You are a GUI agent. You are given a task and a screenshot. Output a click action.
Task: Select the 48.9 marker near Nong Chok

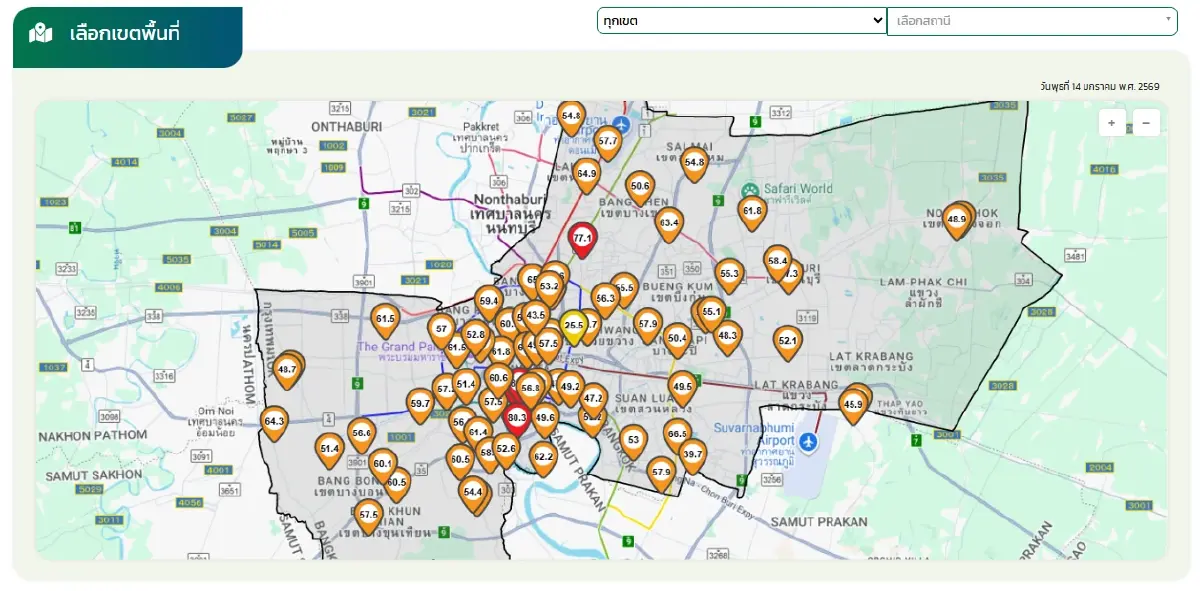pos(956,219)
